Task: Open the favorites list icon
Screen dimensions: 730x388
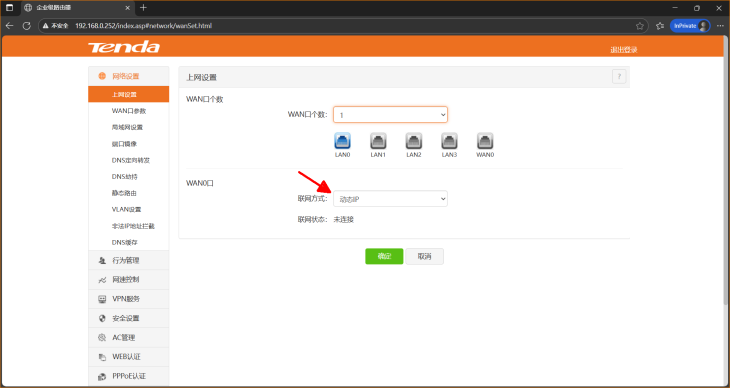Action: [660, 26]
